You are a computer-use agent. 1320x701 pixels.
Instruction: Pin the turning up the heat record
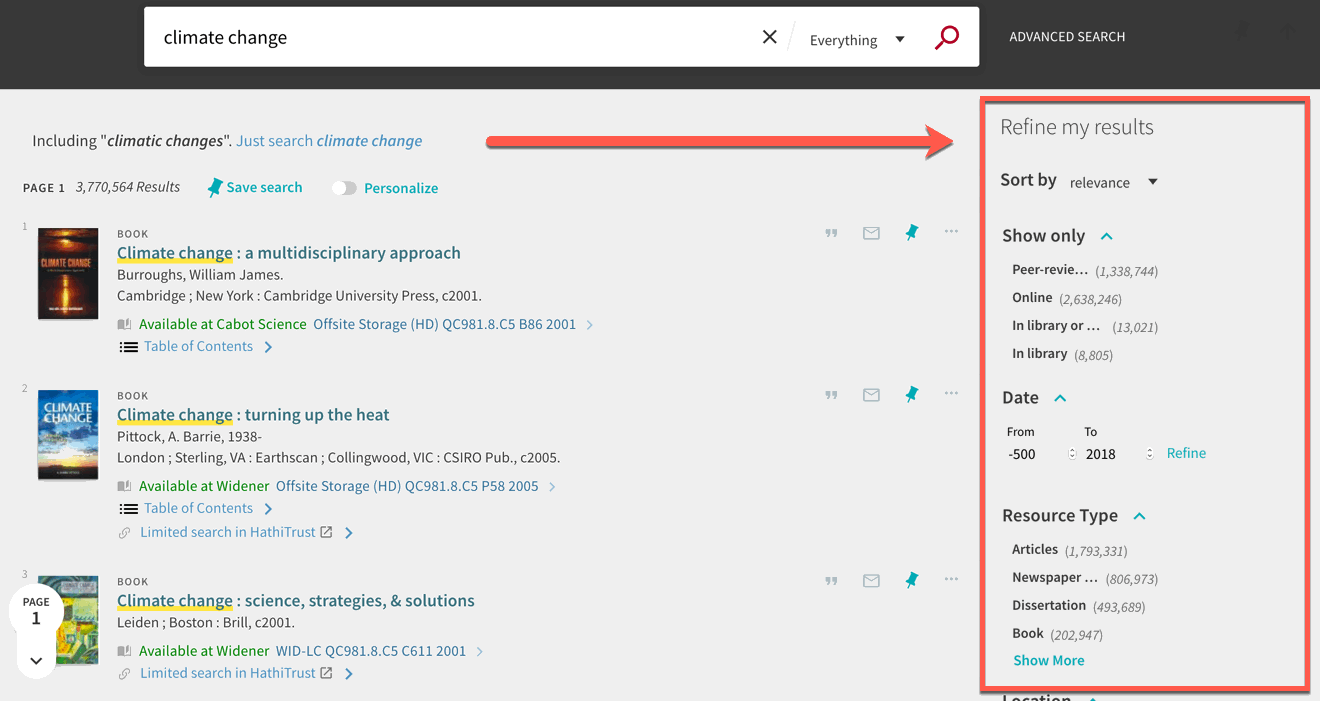point(911,395)
